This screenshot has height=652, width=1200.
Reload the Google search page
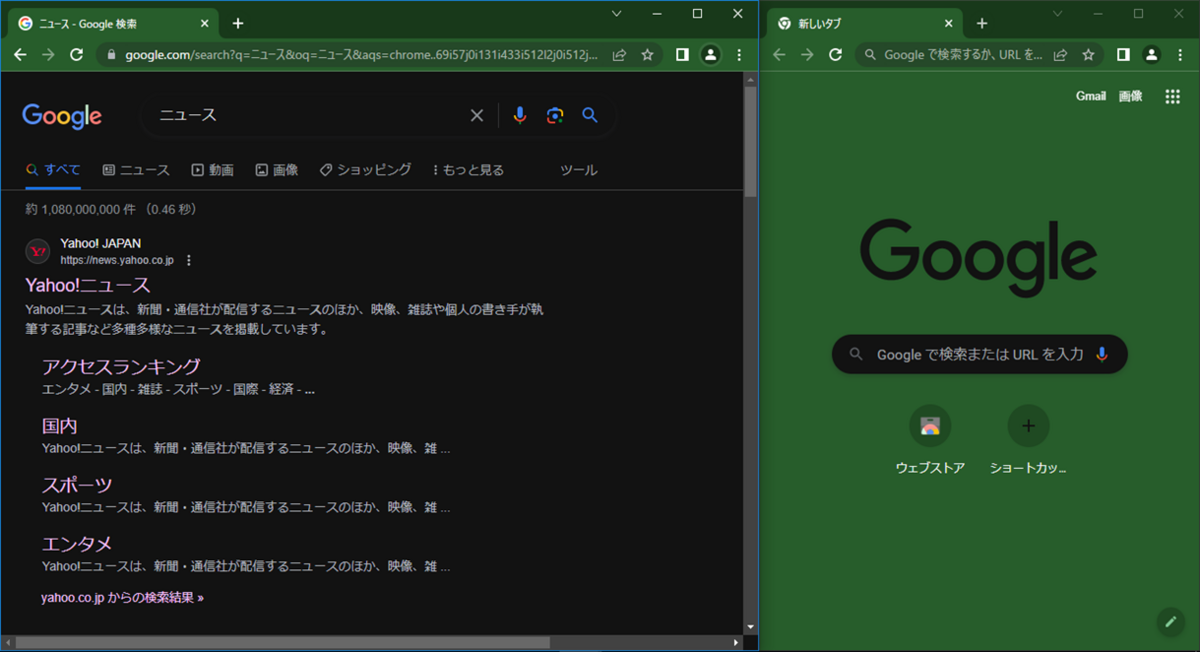pos(76,55)
